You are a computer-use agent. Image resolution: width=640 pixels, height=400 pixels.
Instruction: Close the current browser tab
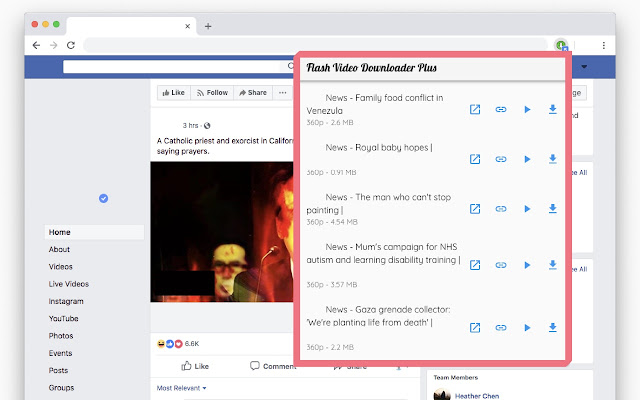(x=187, y=26)
